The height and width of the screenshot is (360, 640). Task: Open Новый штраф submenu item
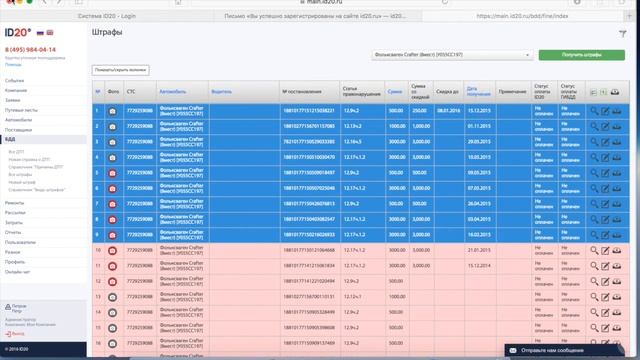coord(22,182)
